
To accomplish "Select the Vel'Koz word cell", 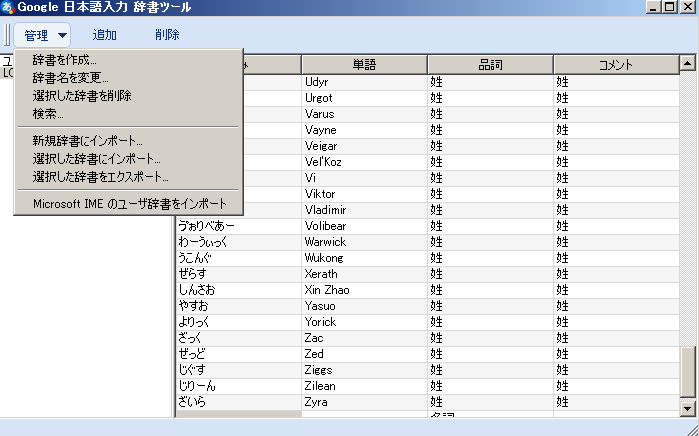I will (364, 162).
